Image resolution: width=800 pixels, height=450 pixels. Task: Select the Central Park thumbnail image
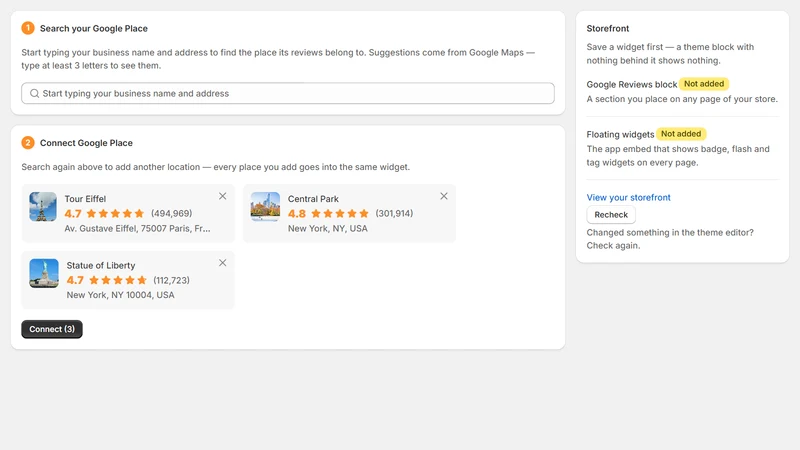tap(265, 207)
